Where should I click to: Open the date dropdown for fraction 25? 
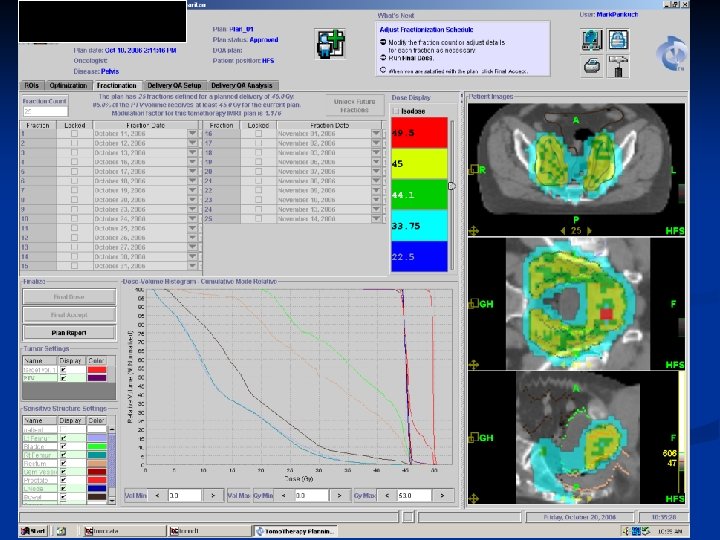376,219
